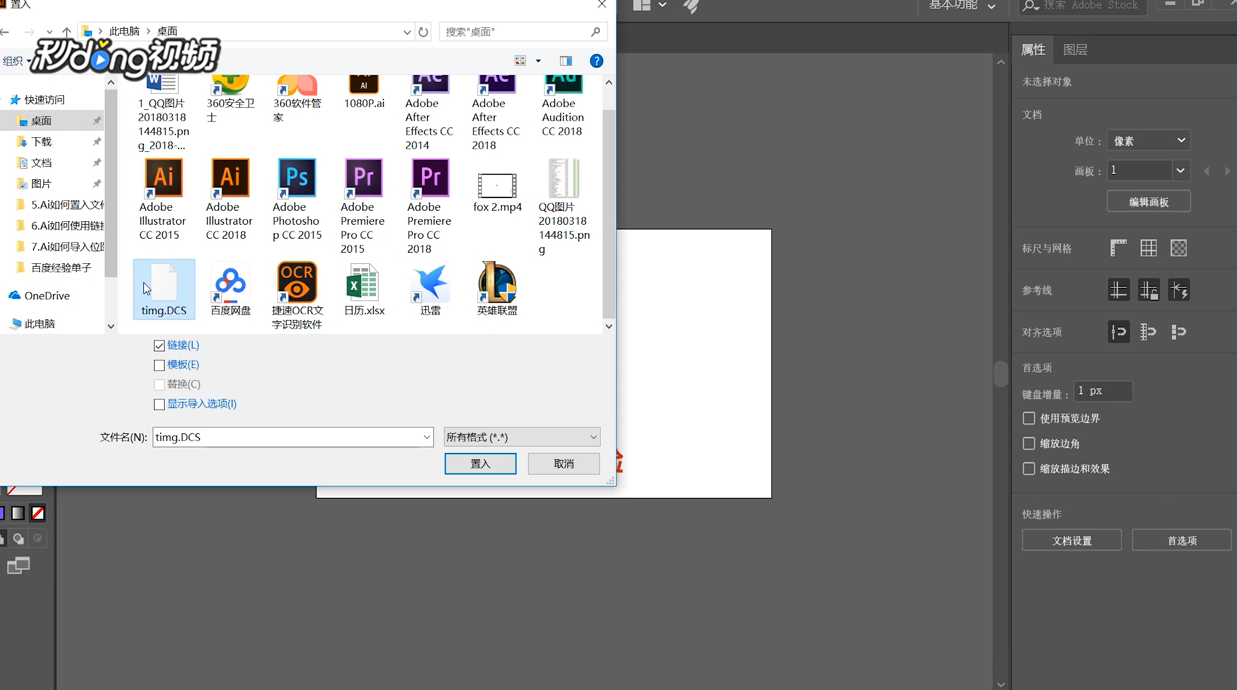The image size is (1237, 690).
Task: Select the 捷速OCR文字识别软件 shortcut
Action: (x=297, y=296)
